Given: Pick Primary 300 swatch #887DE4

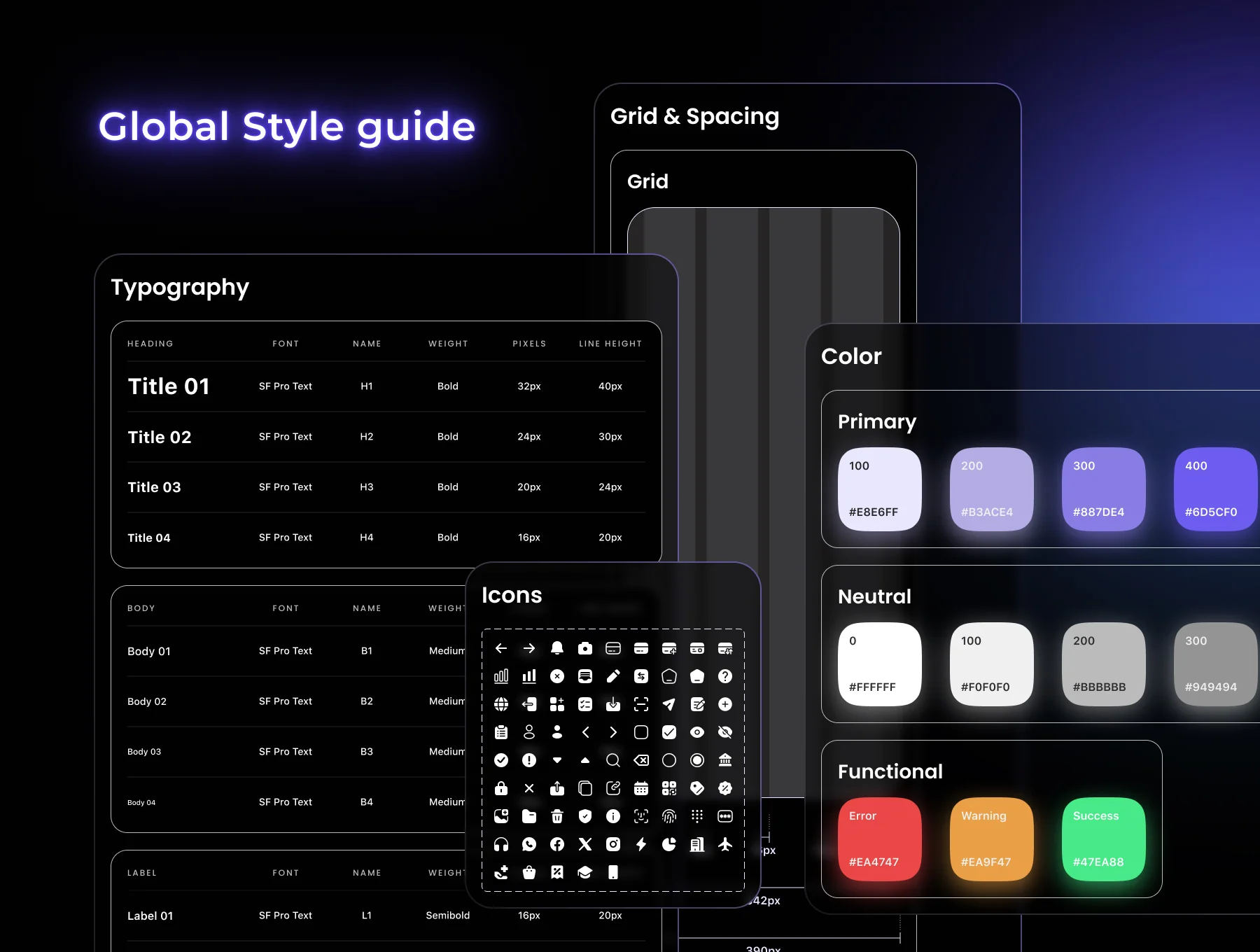Looking at the screenshot, I should click(1104, 489).
